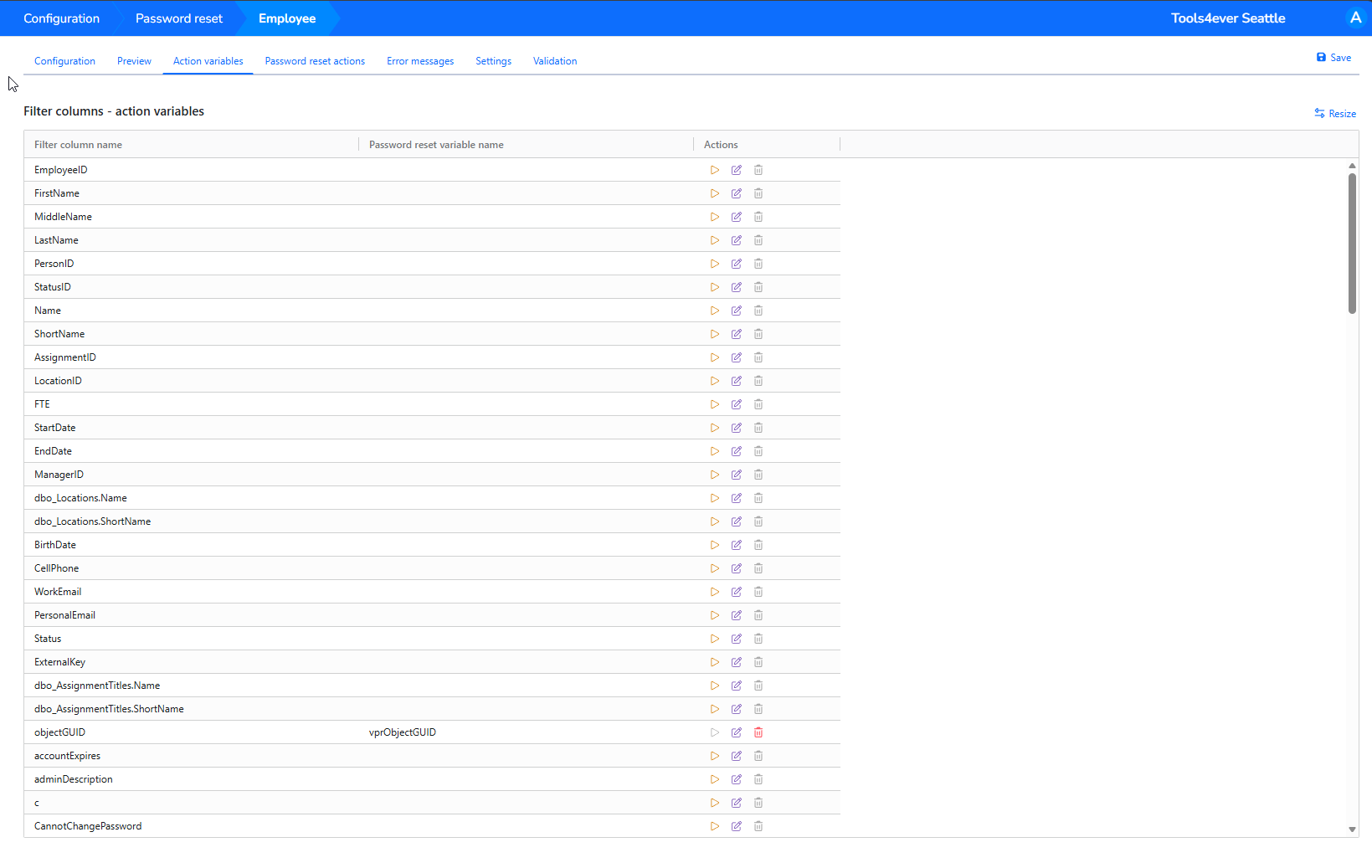Select the PersonalEmail row text
The height and width of the screenshot is (868, 1372).
point(64,615)
